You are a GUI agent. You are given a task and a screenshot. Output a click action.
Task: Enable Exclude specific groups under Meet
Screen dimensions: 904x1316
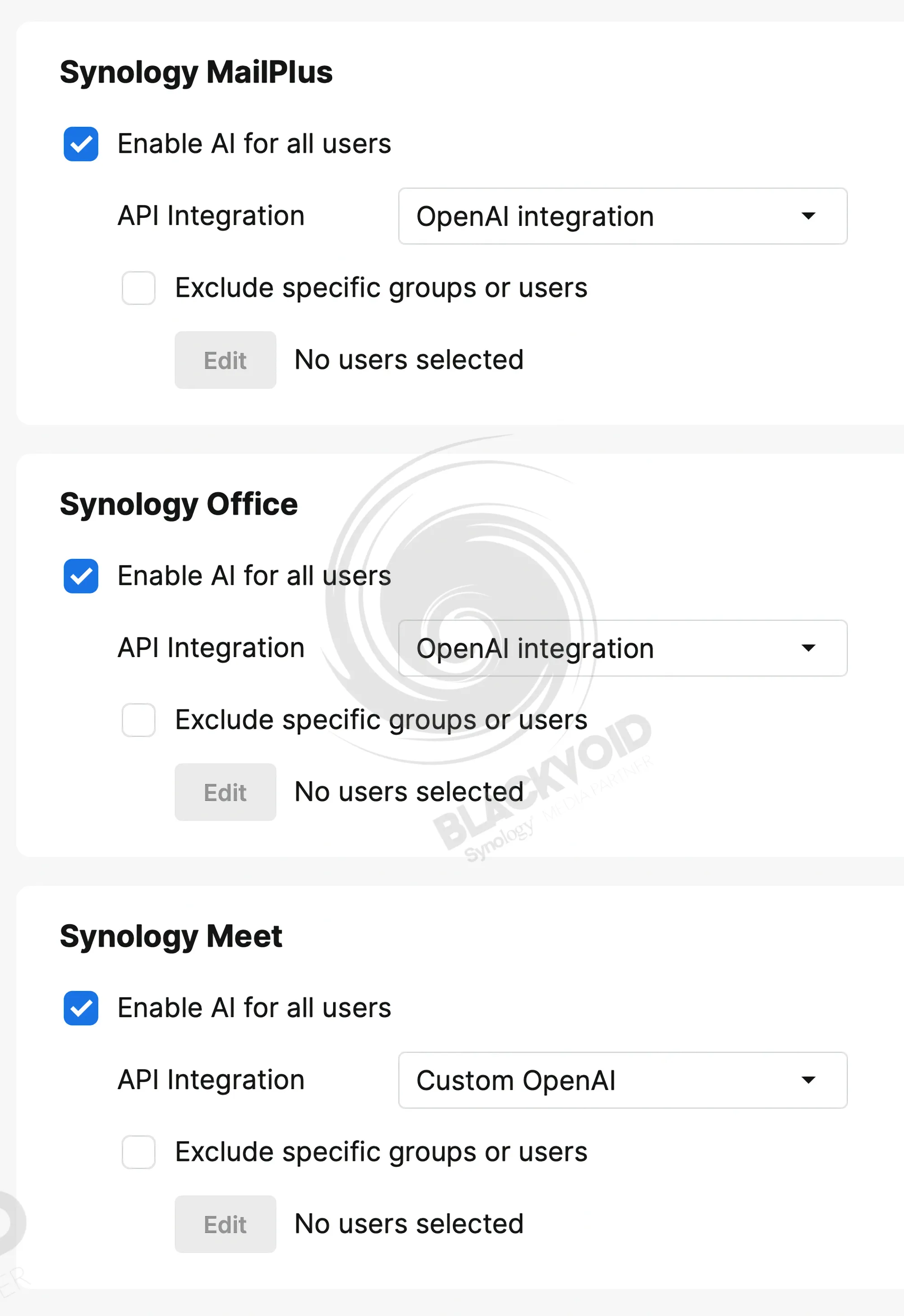pyautogui.click(x=139, y=1152)
